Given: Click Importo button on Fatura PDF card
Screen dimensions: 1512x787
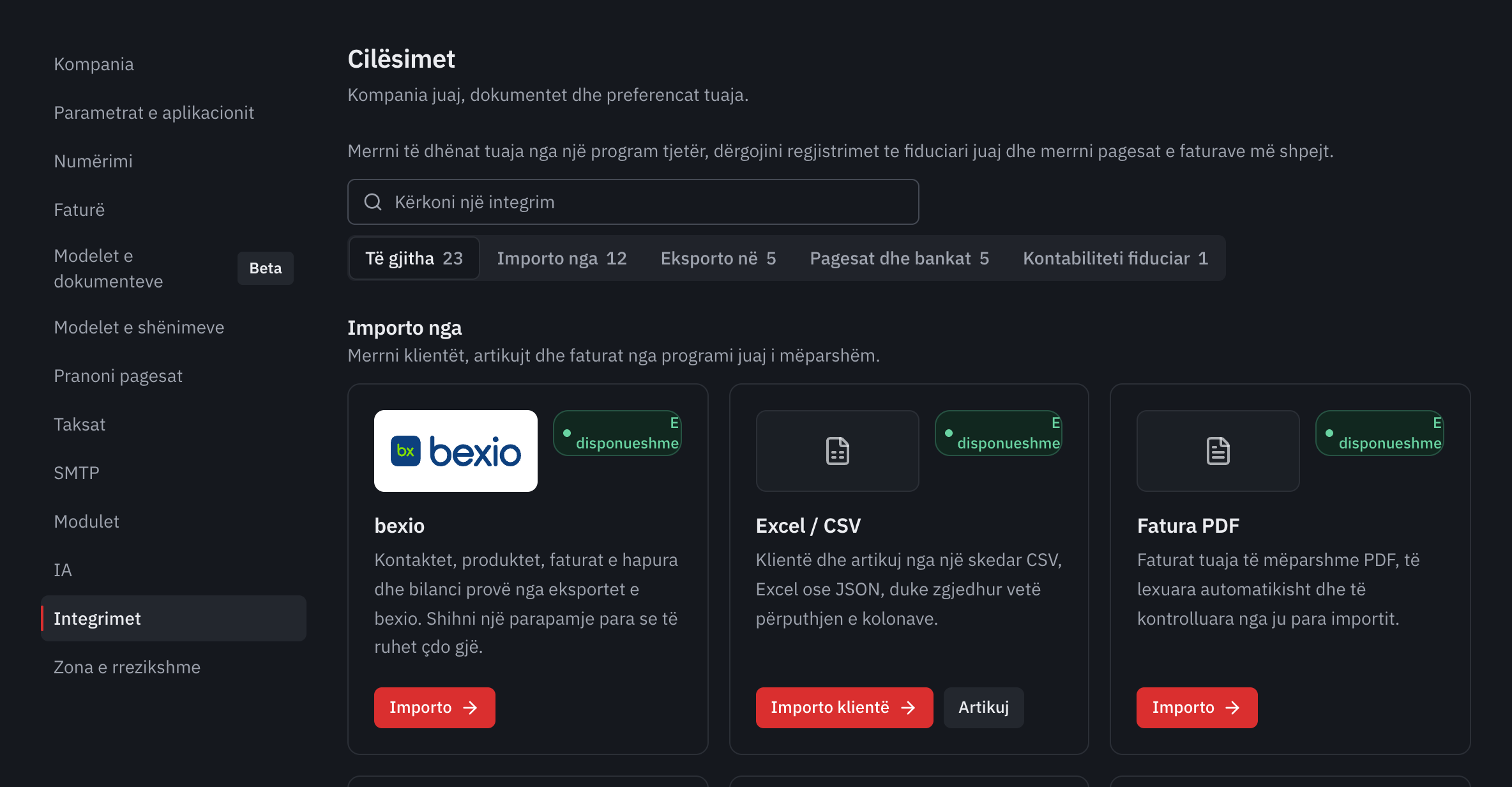Looking at the screenshot, I should [1197, 707].
